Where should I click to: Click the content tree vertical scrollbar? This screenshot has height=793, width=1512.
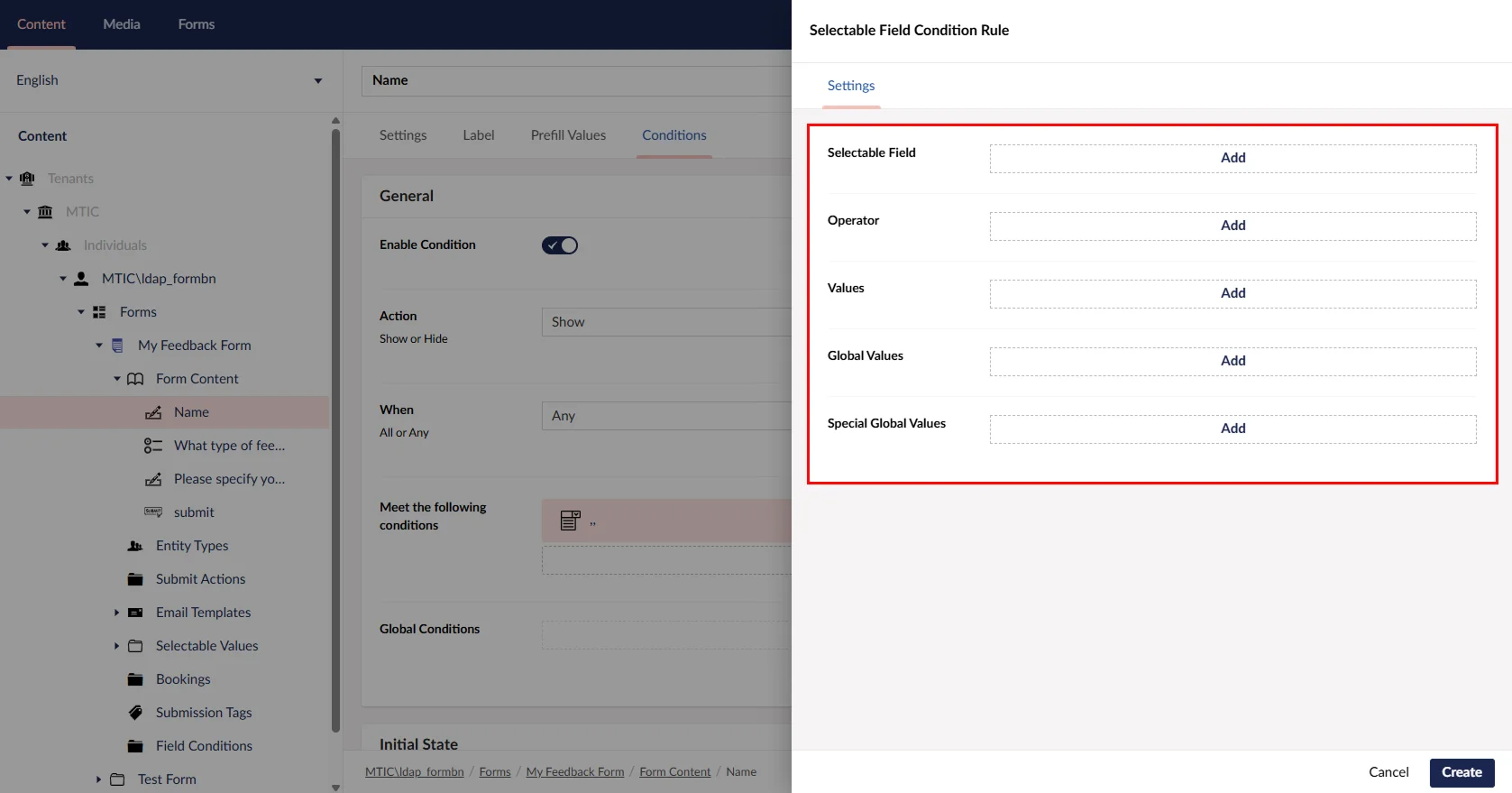click(x=335, y=433)
